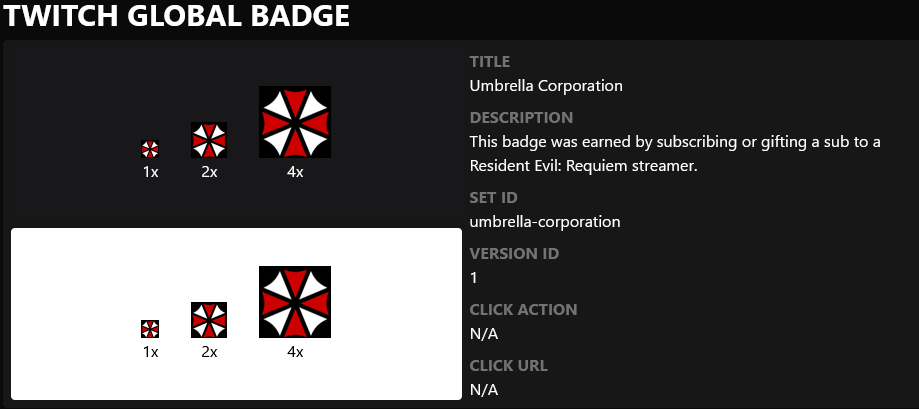This screenshot has width=919, height=409.
Task: Click the "umbrella-corporation" set ID value
Action: [x=545, y=221]
